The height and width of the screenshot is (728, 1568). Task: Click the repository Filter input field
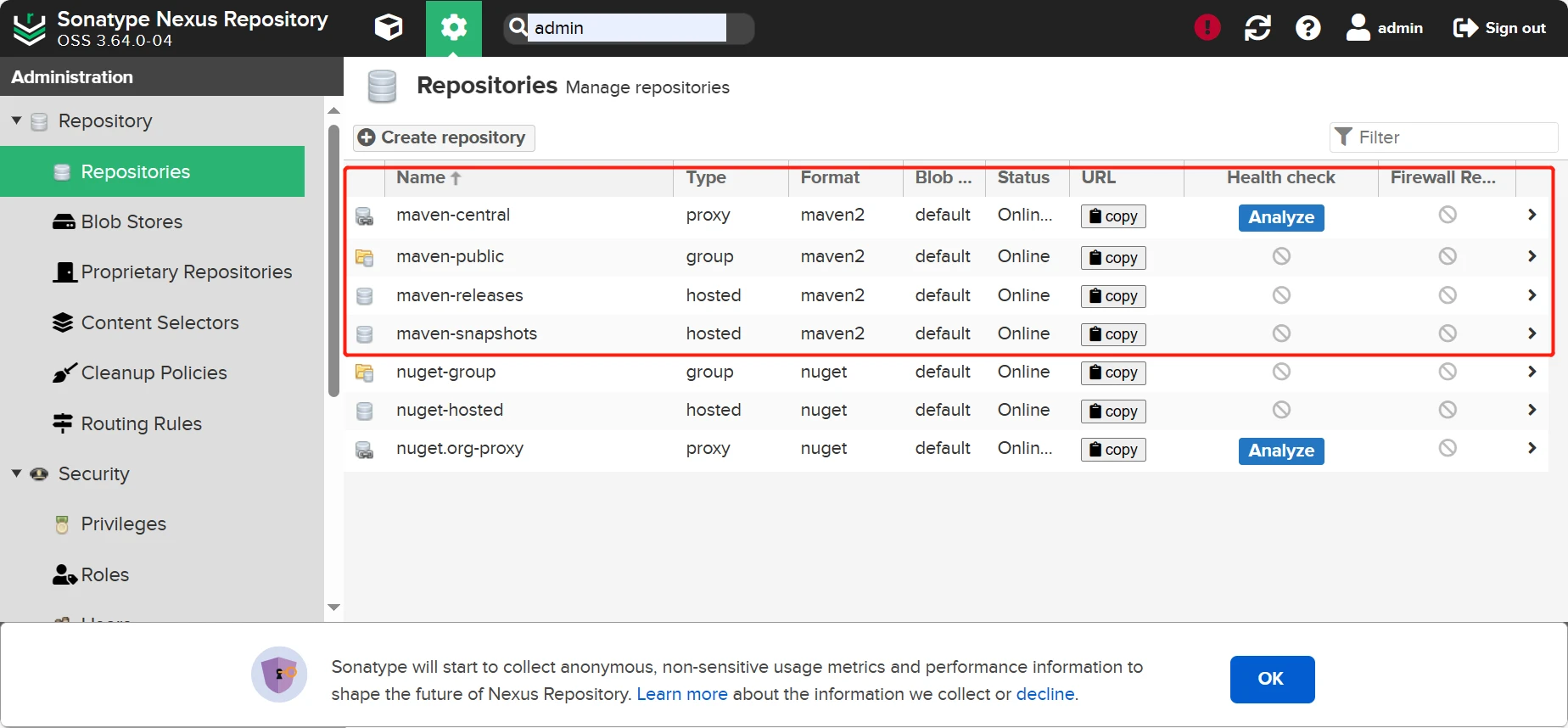(1453, 137)
